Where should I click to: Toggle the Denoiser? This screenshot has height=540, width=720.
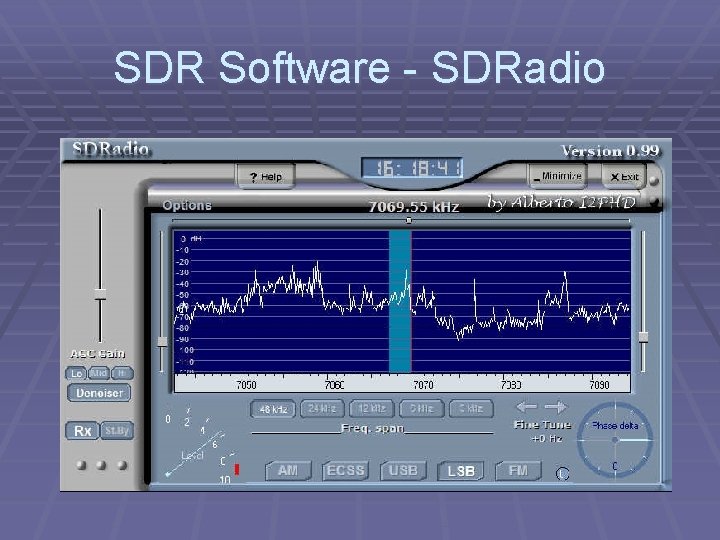[x=99, y=393]
